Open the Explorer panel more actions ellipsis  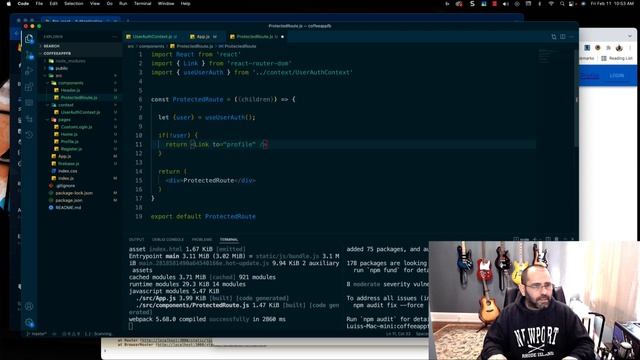tap(115, 37)
